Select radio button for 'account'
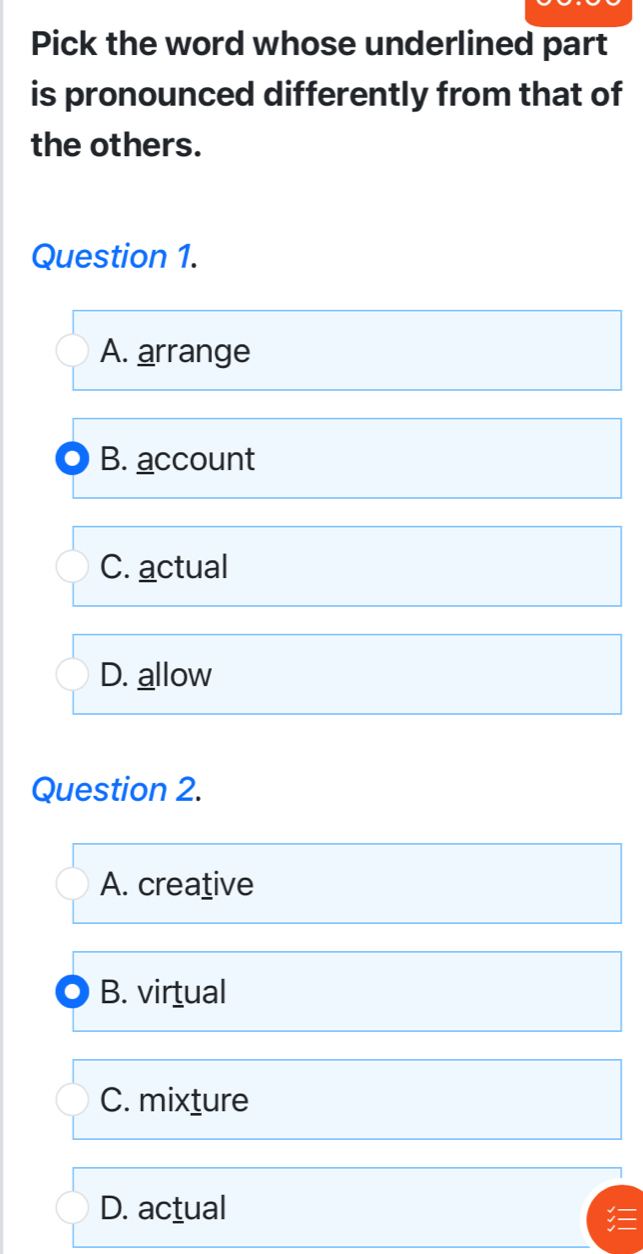This screenshot has width=643, height=1254. click(72, 459)
